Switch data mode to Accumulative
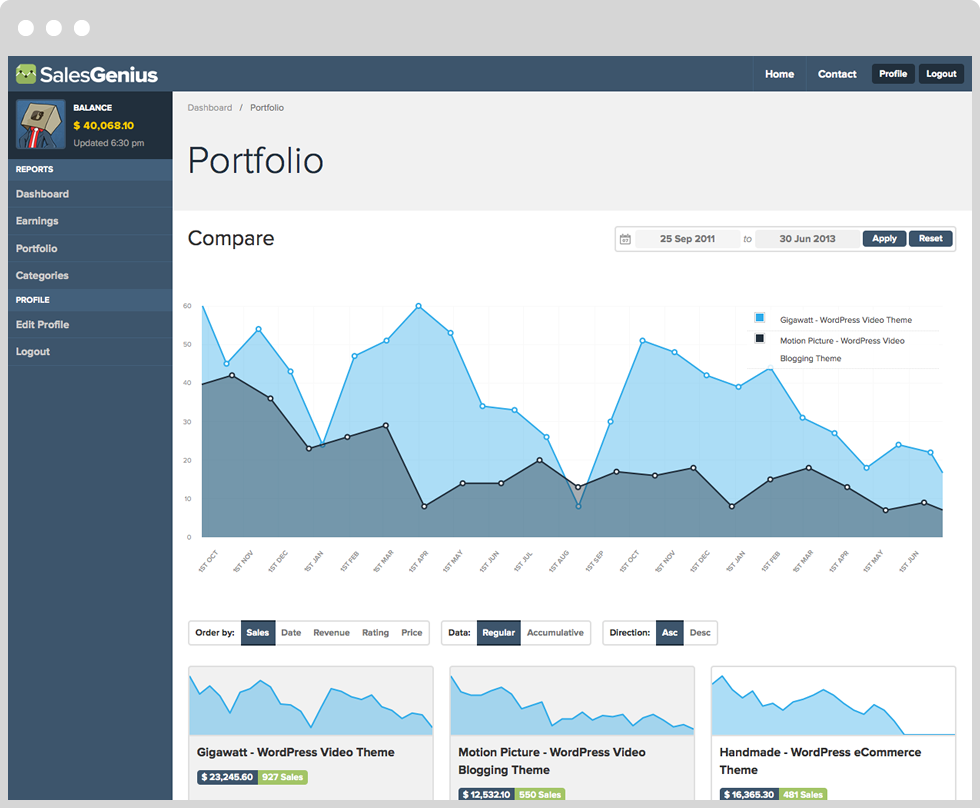Viewport: 980px width, 808px height. pyautogui.click(x=555, y=632)
